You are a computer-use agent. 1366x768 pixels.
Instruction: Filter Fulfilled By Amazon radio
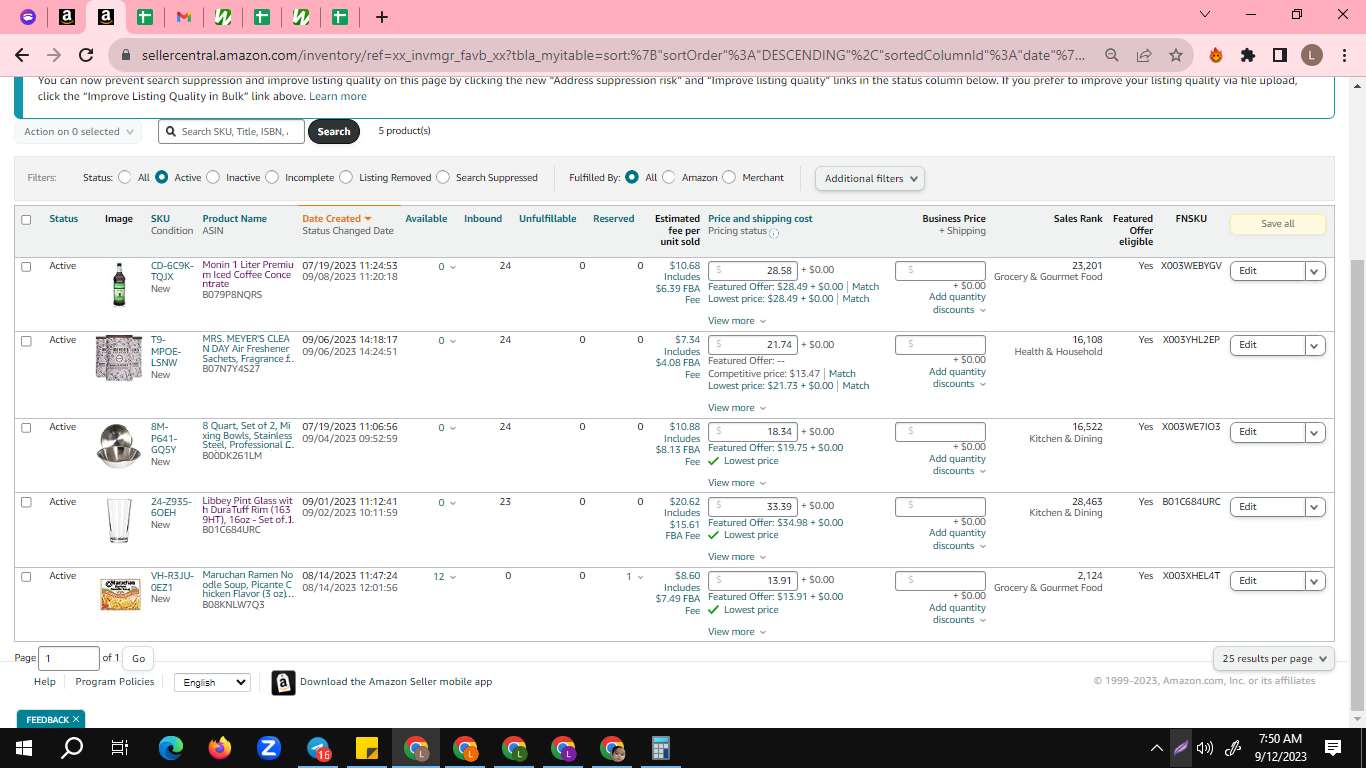(669, 177)
